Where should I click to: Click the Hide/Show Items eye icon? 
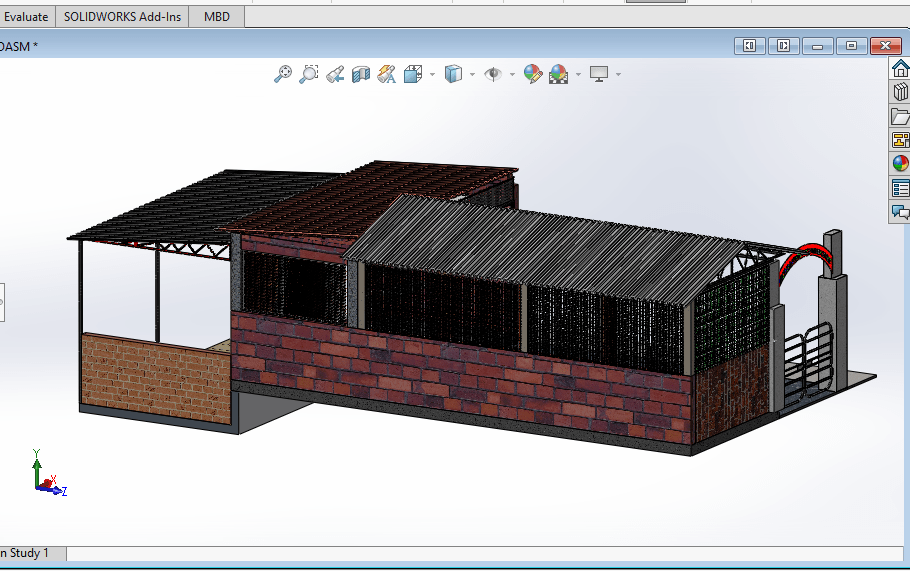(493, 74)
